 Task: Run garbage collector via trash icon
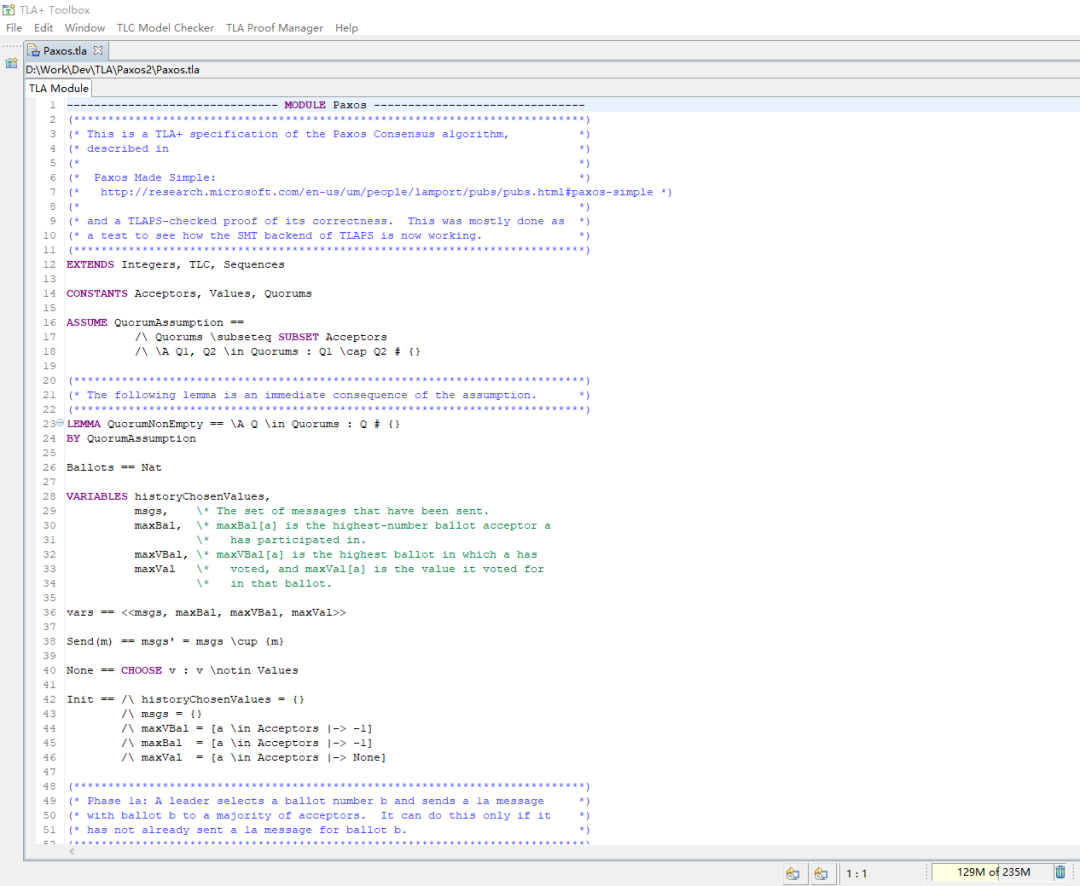(1060, 872)
